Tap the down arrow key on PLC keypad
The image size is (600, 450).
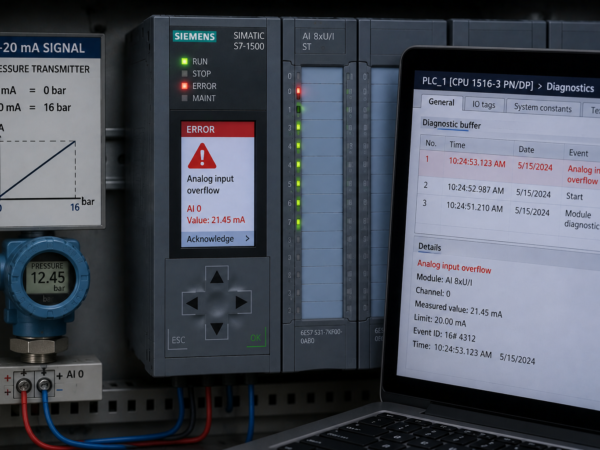(x=217, y=328)
